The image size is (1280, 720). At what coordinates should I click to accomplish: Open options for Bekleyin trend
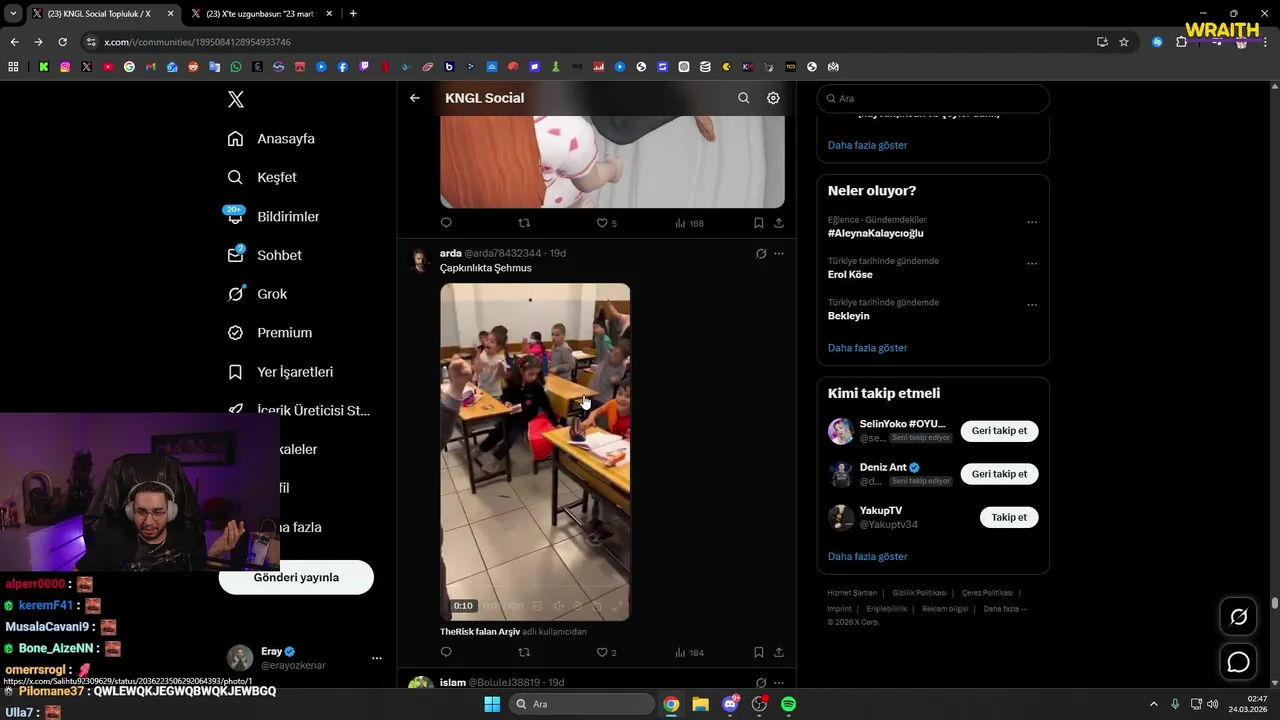tap(1032, 305)
